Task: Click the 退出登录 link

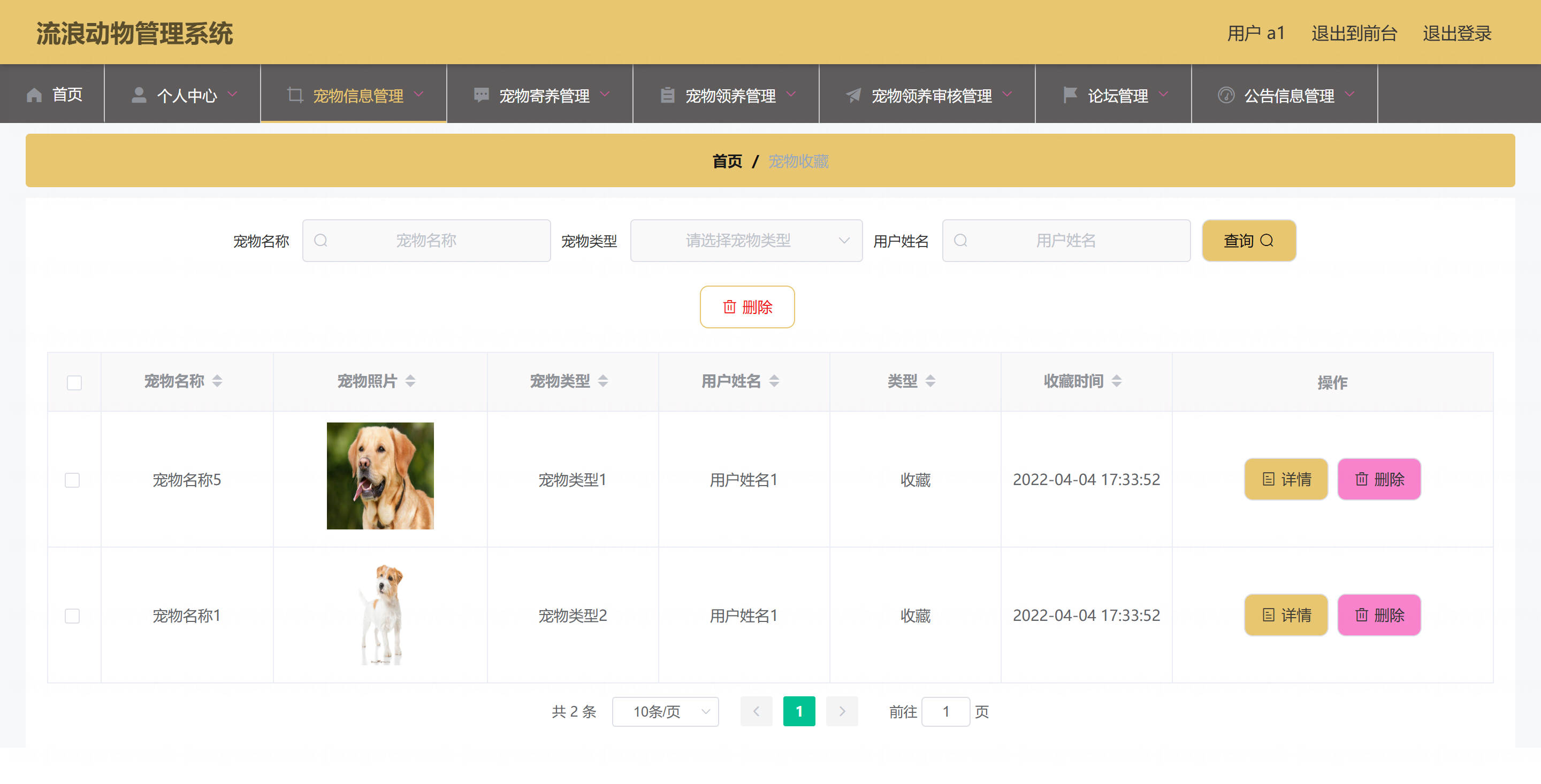Action: pyautogui.click(x=1456, y=34)
